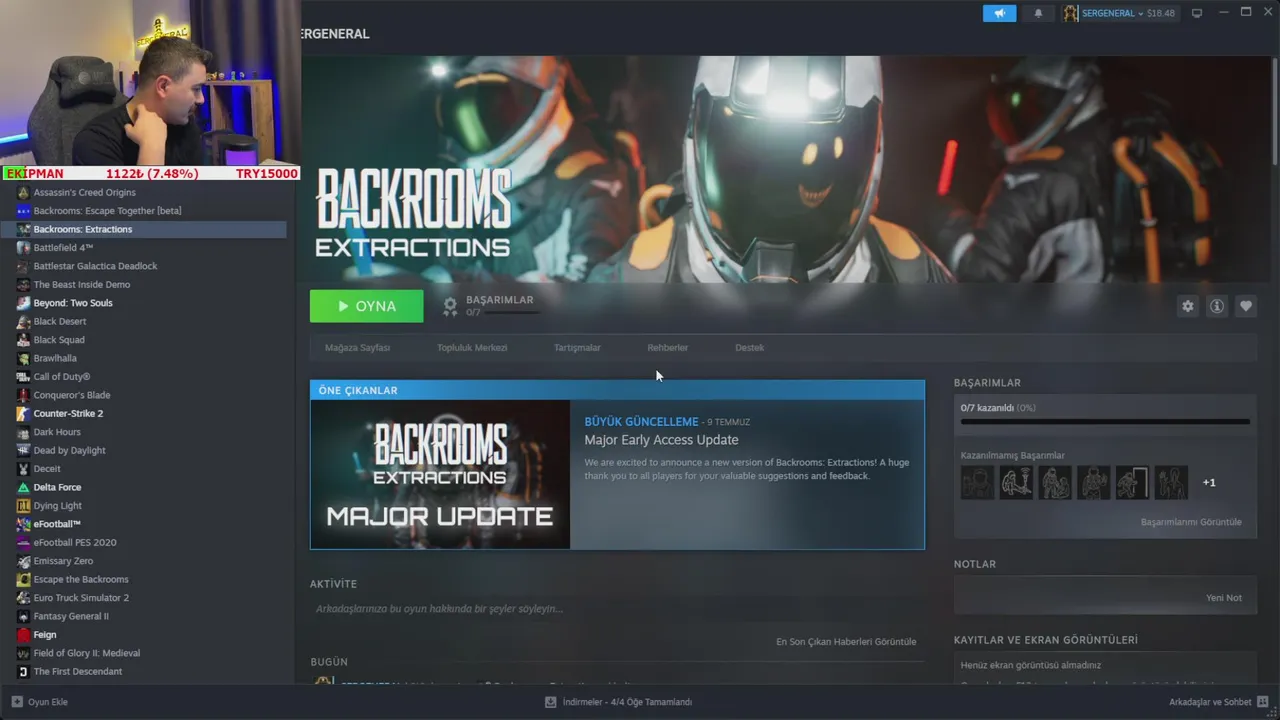This screenshot has width=1280, height=720.
Task: Open the Major Update news thumbnail
Action: (x=440, y=474)
